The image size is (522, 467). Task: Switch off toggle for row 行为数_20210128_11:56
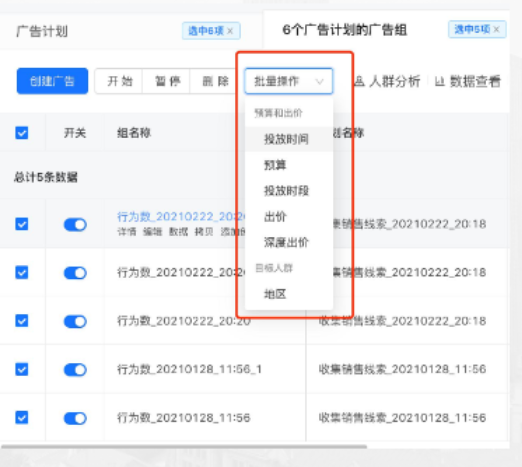click(x=75, y=418)
